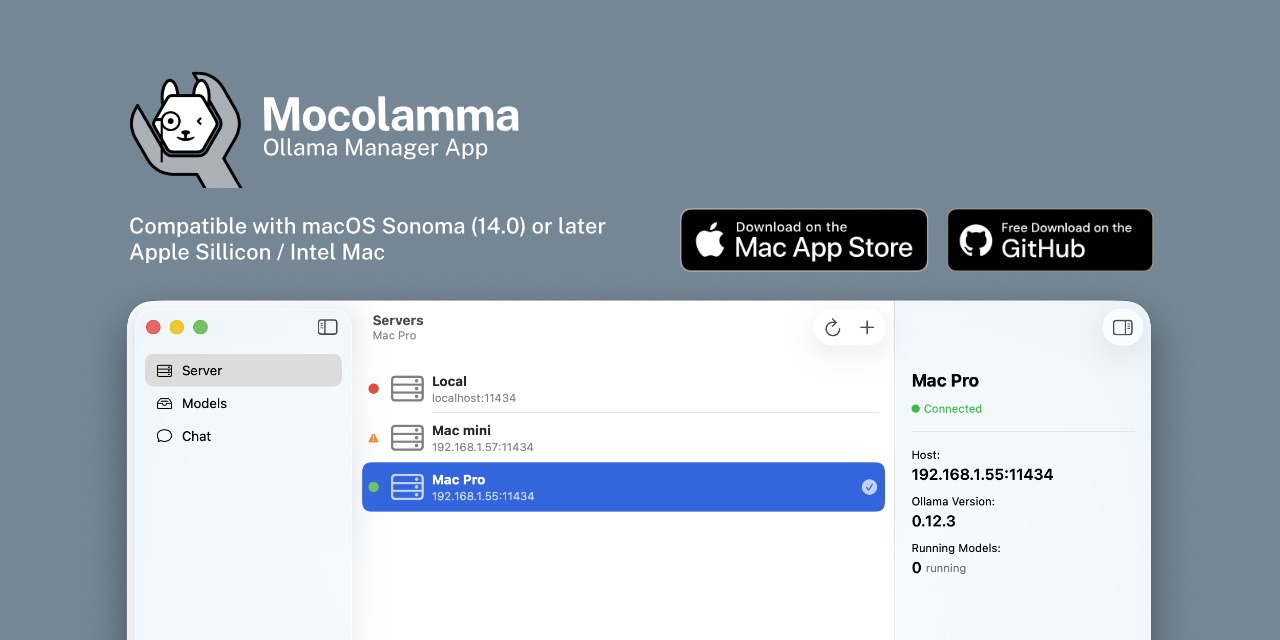Click the green Connected status dot

[x=915, y=408]
